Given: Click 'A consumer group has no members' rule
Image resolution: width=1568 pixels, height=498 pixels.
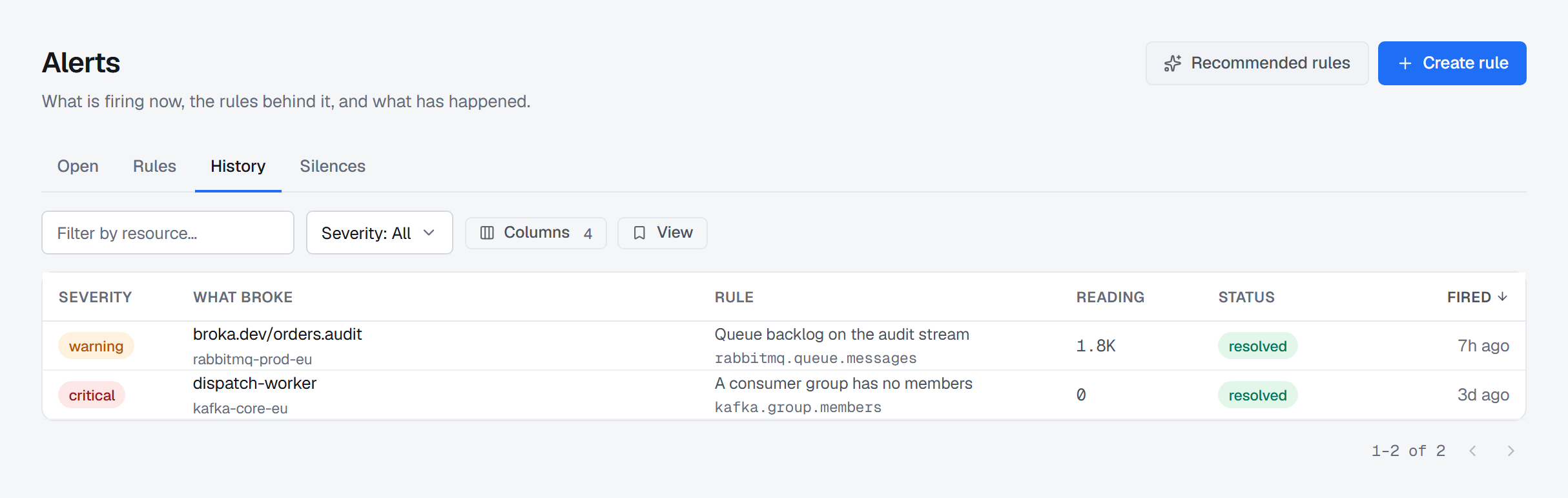Looking at the screenshot, I should (843, 383).
